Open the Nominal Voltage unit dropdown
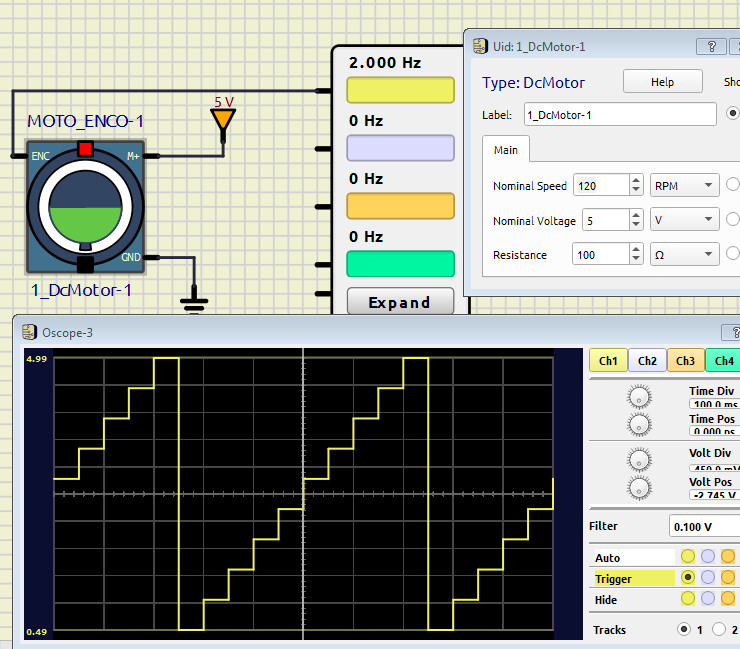Viewport: 740px width, 649px height. pyautogui.click(x=684, y=219)
